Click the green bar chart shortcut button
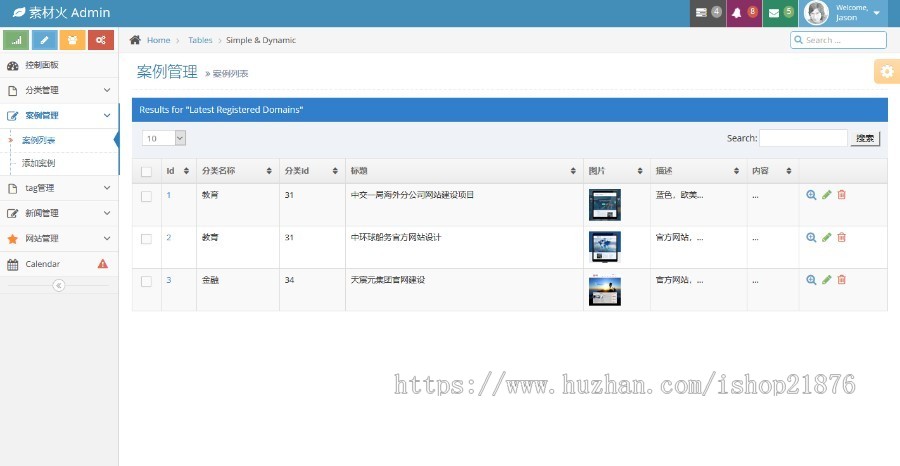Image resolution: width=900 pixels, height=466 pixels. click(16, 40)
